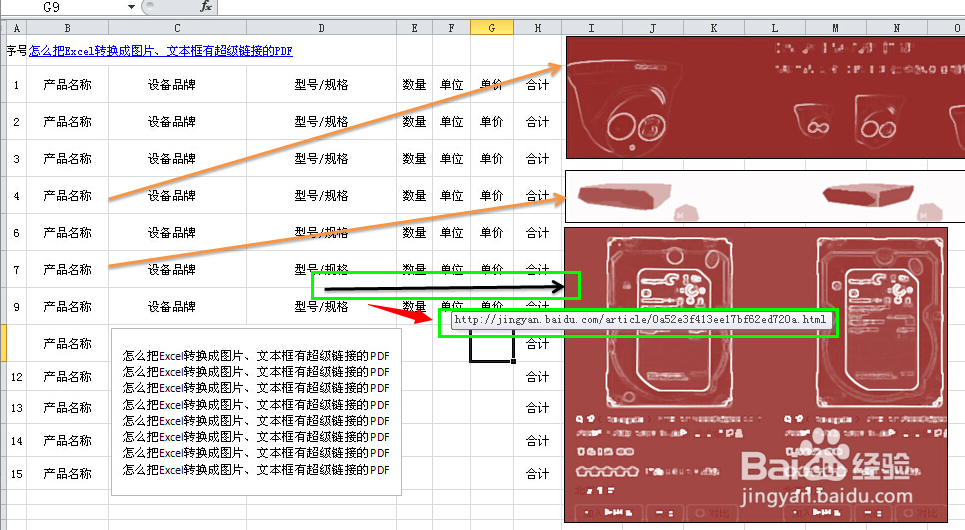
Task: Select the router devices picture
Action: click(765, 196)
